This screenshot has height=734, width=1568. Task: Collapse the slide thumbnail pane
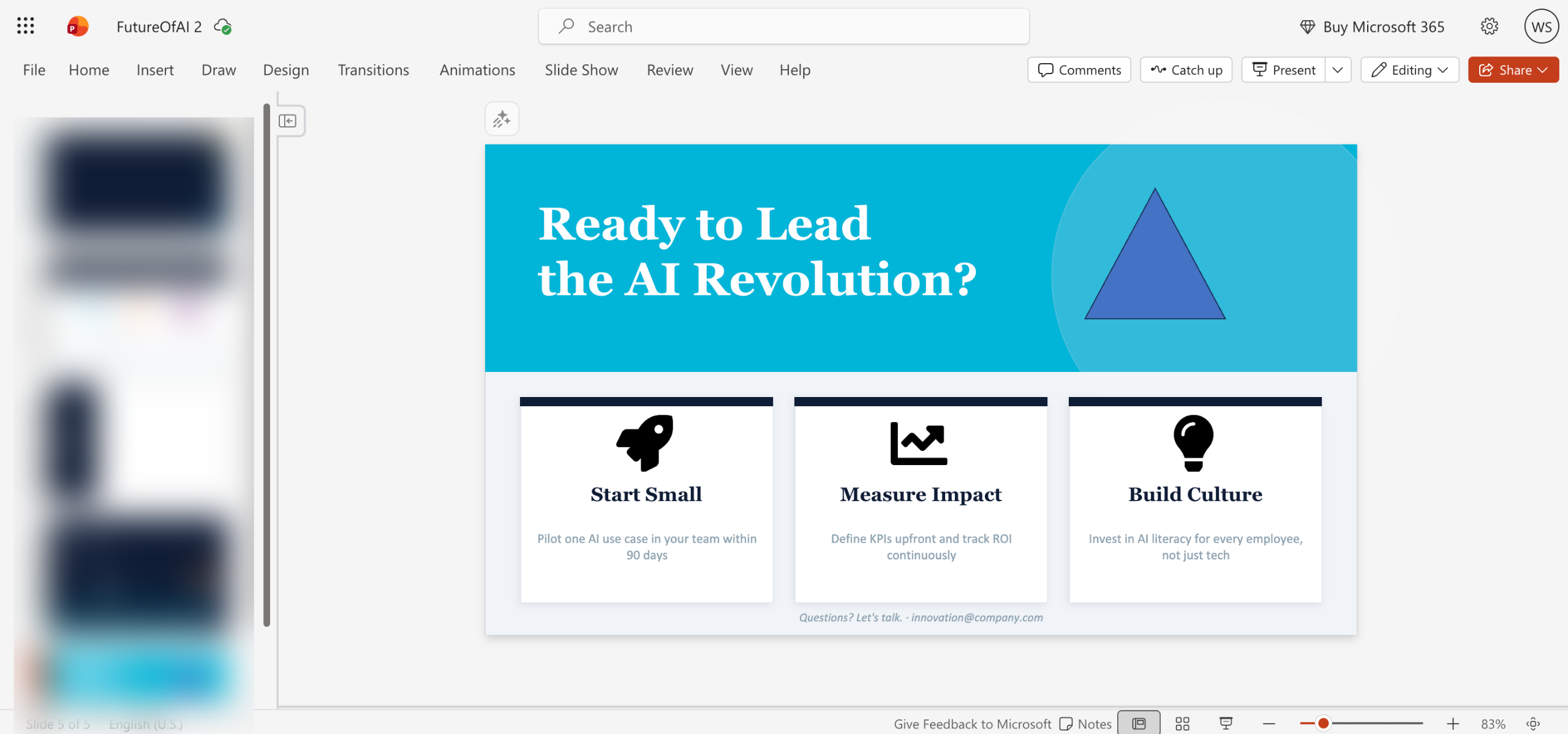pyautogui.click(x=287, y=121)
